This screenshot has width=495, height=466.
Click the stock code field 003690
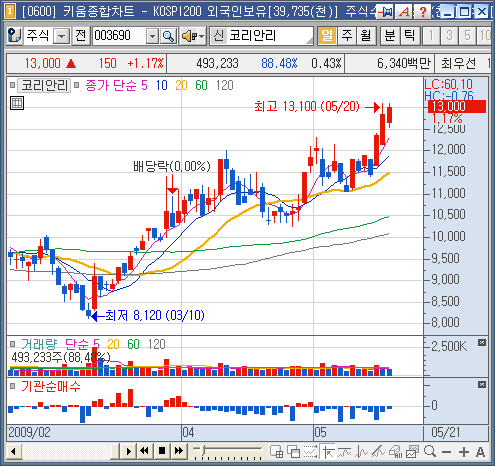click(x=119, y=36)
